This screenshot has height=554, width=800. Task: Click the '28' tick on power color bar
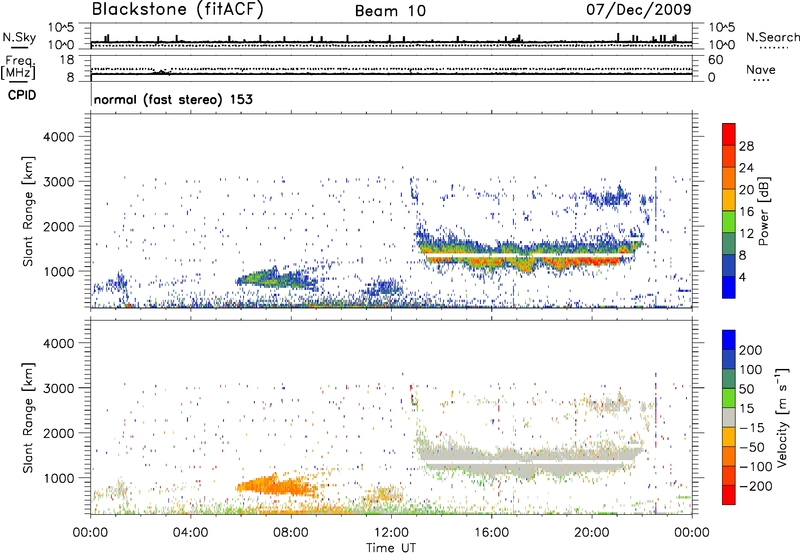pyautogui.click(x=746, y=146)
